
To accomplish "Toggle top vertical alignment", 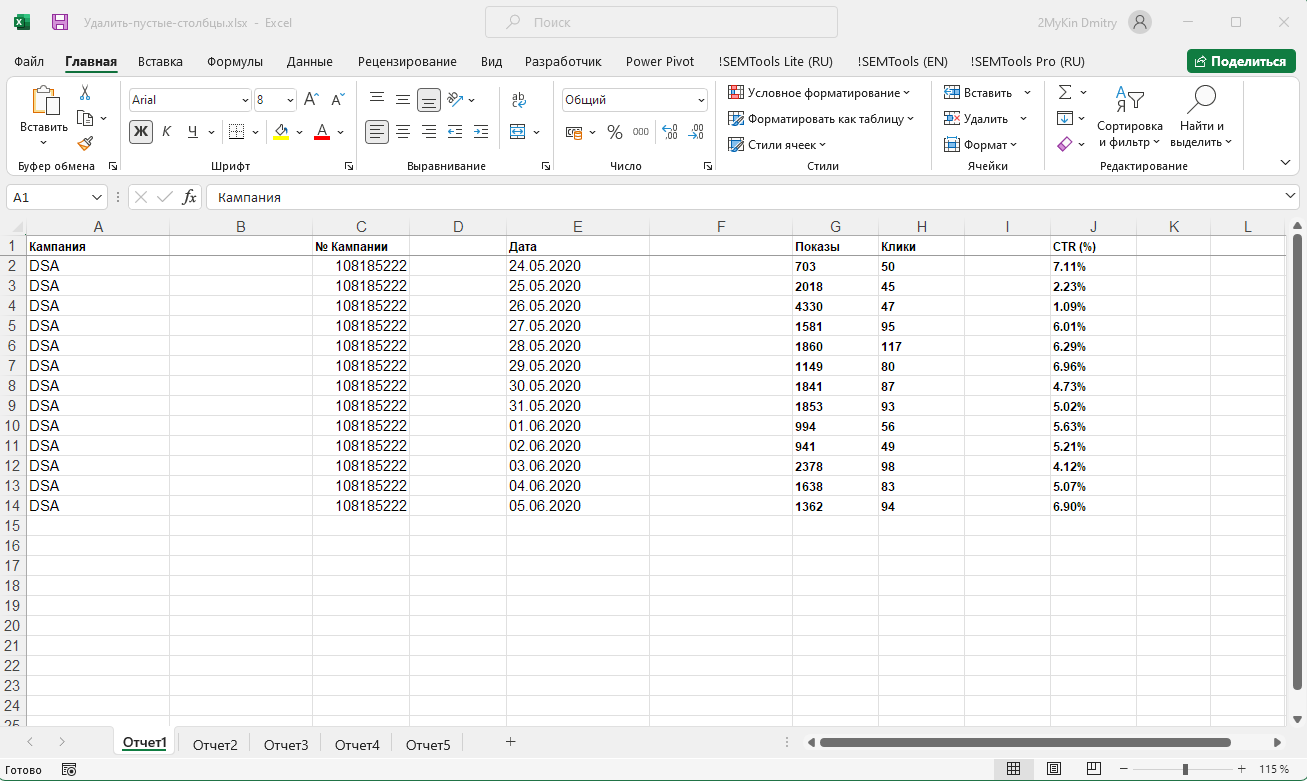I will coord(377,100).
